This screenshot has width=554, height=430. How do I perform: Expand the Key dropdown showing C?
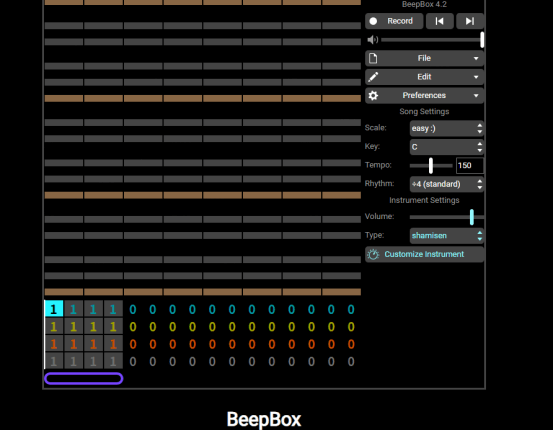pyautogui.click(x=447, y=147)
